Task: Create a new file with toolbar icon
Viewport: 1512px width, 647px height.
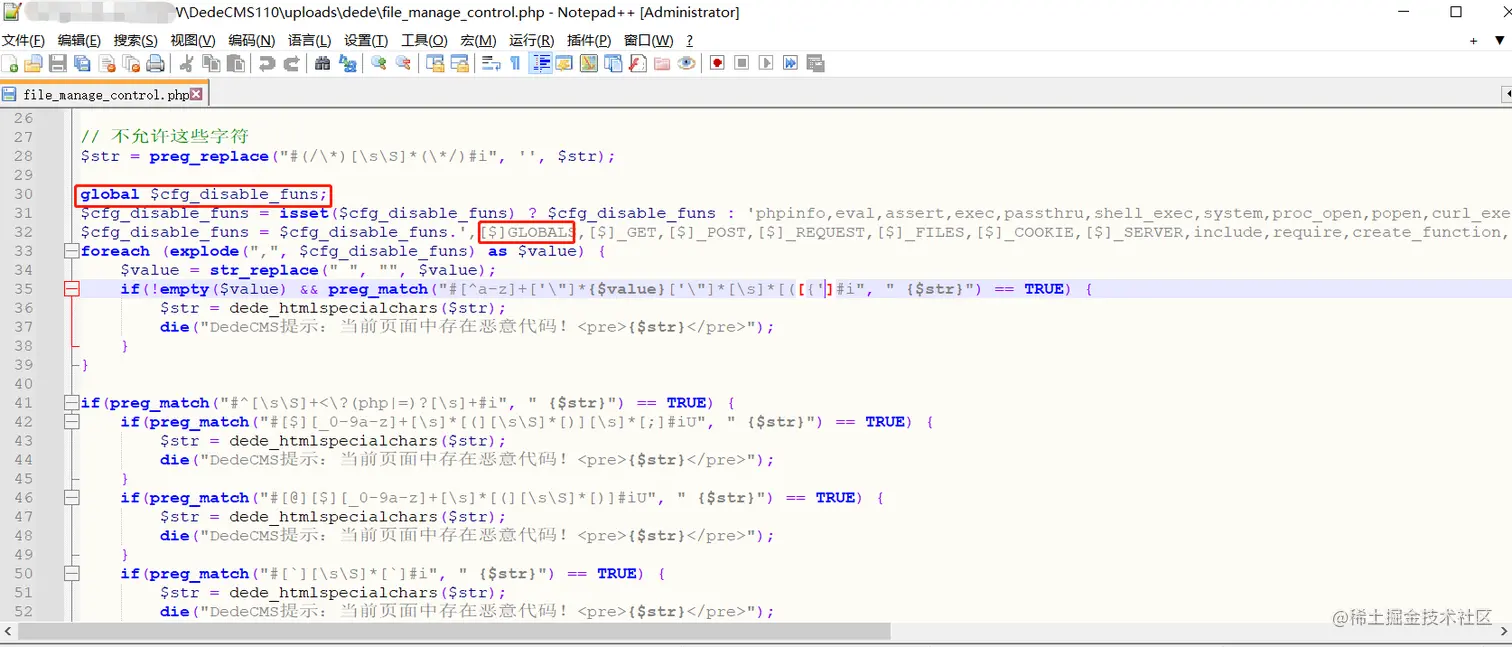Action: click(x=10, y=63)
